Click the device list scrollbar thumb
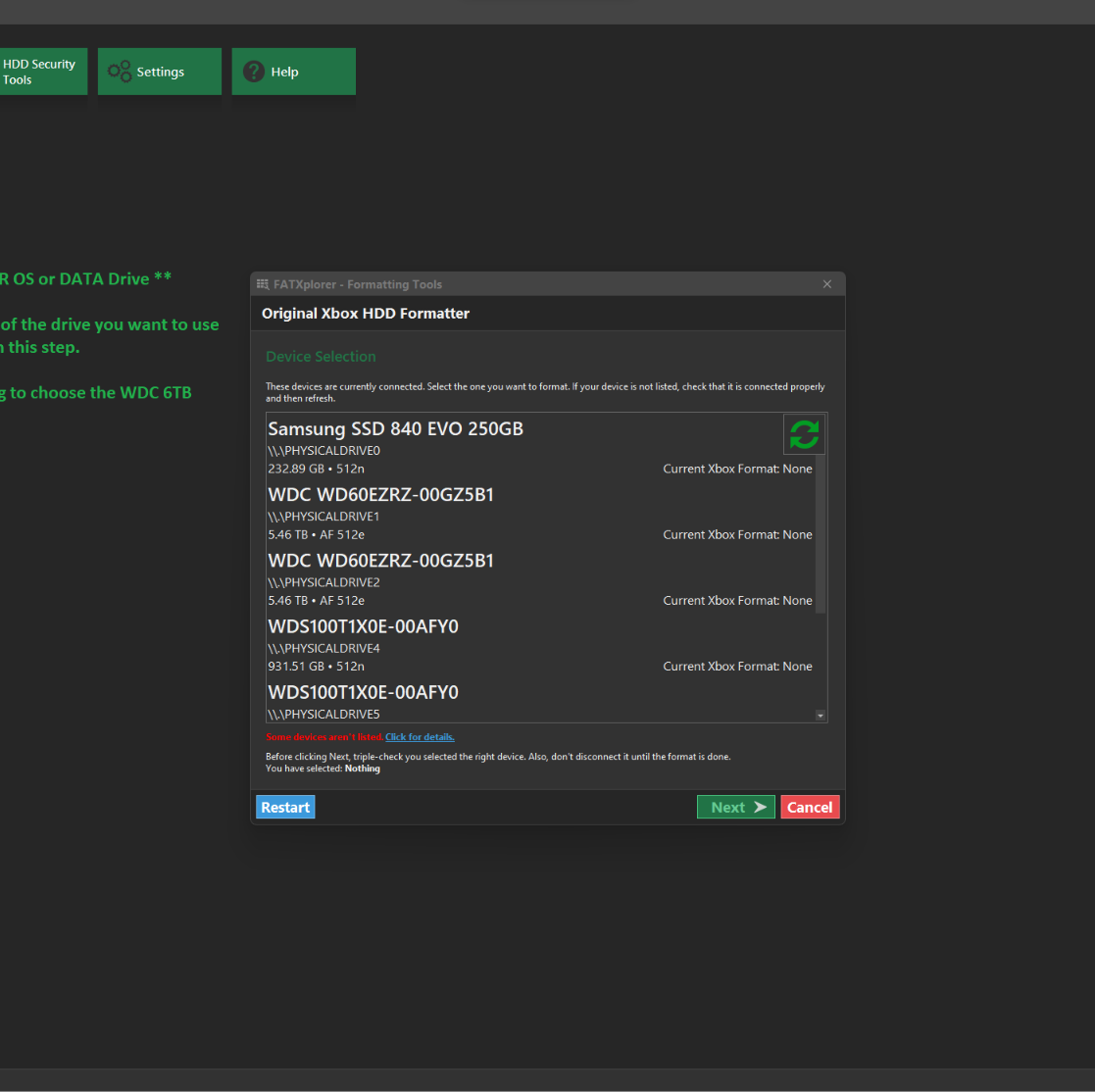1095x1092 pixels. 821,534
